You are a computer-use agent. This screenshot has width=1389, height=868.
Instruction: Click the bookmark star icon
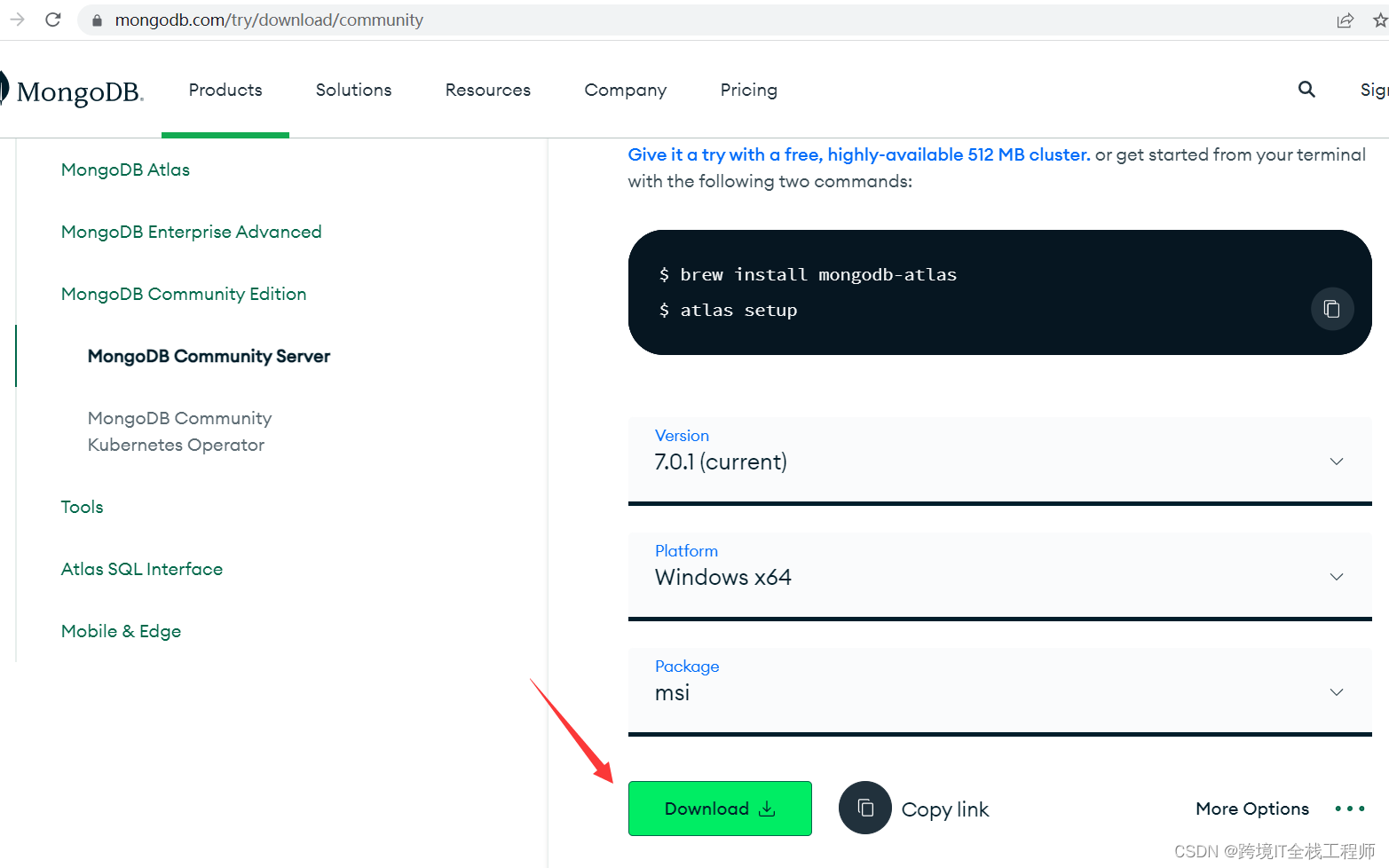[x=1380, y=20]
